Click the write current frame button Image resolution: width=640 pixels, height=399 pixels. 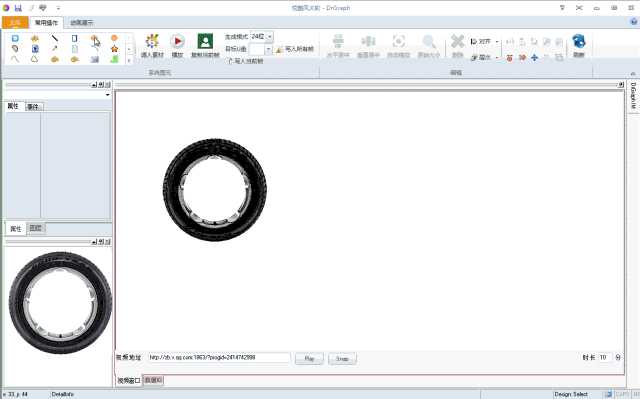[246, 61]
